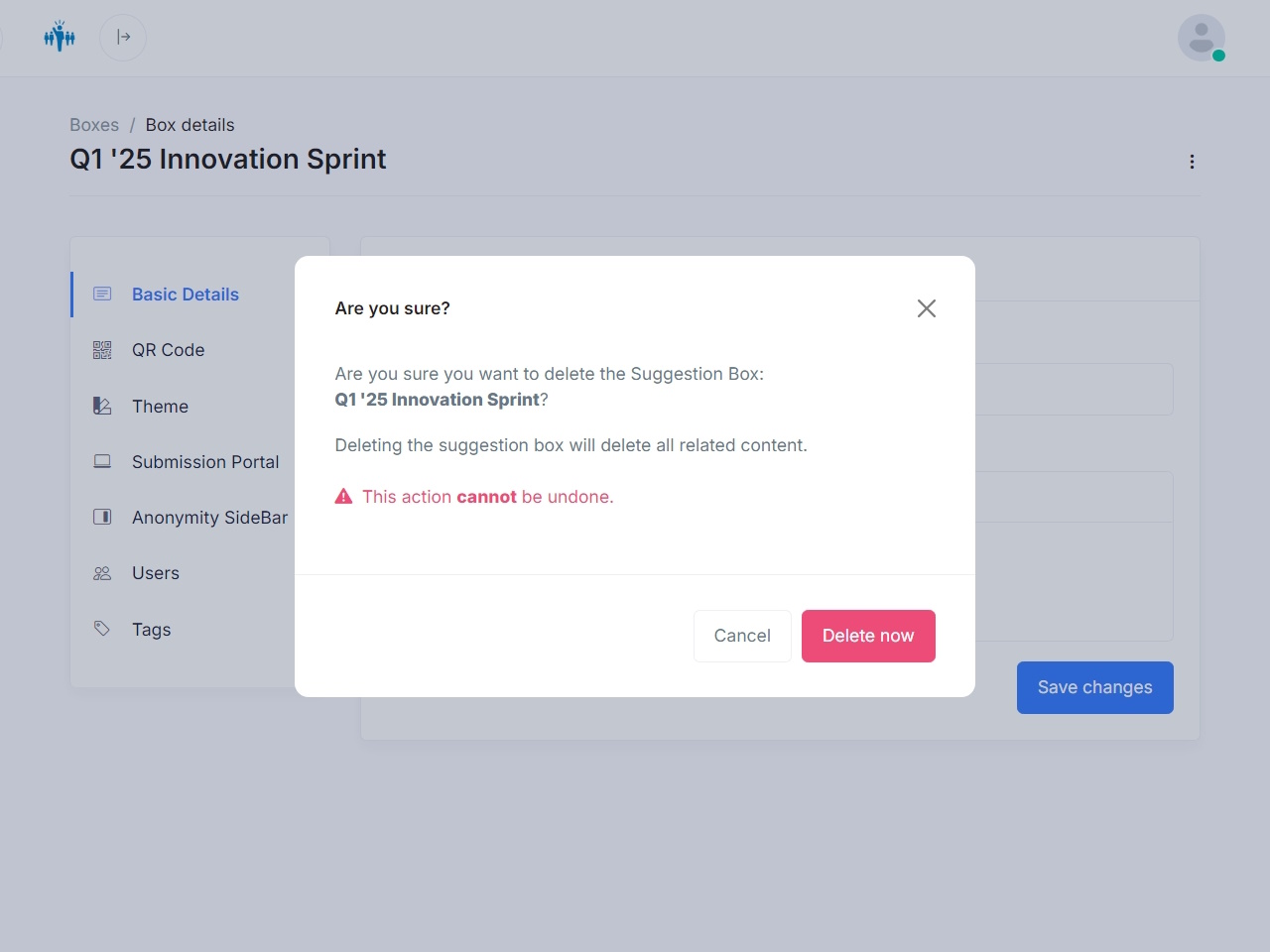
Task: Navigate back via the Boxes breadcrumb
Action: coord(94,124)
